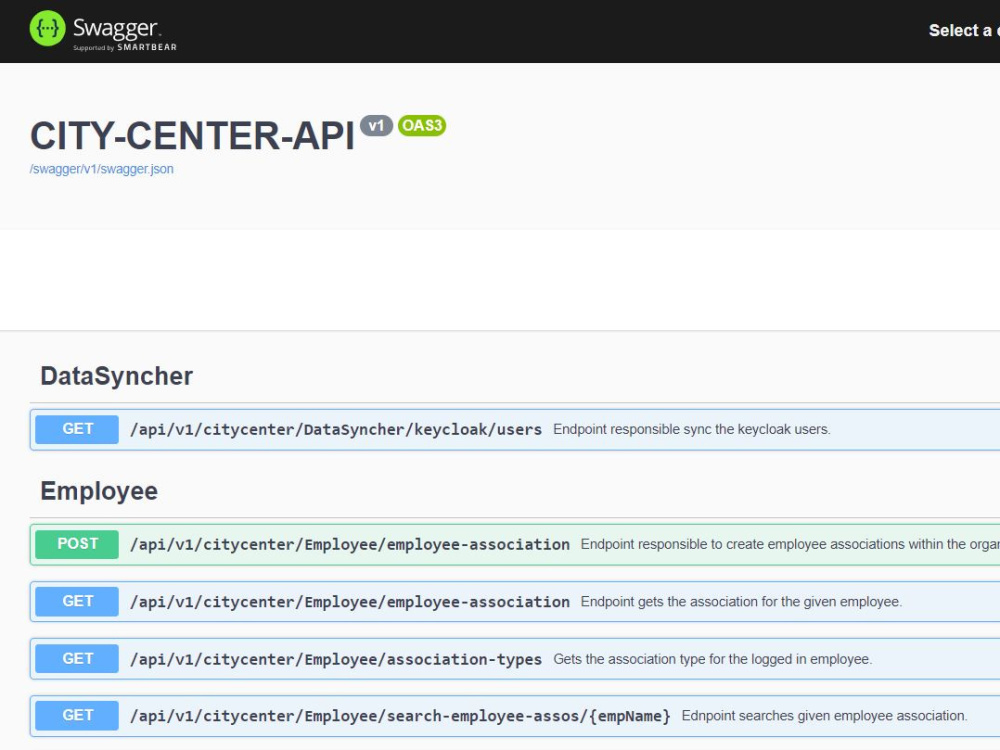Click GET method badge for keycloak/users
The image size is (1000, 750).
(x=77, y=429)
